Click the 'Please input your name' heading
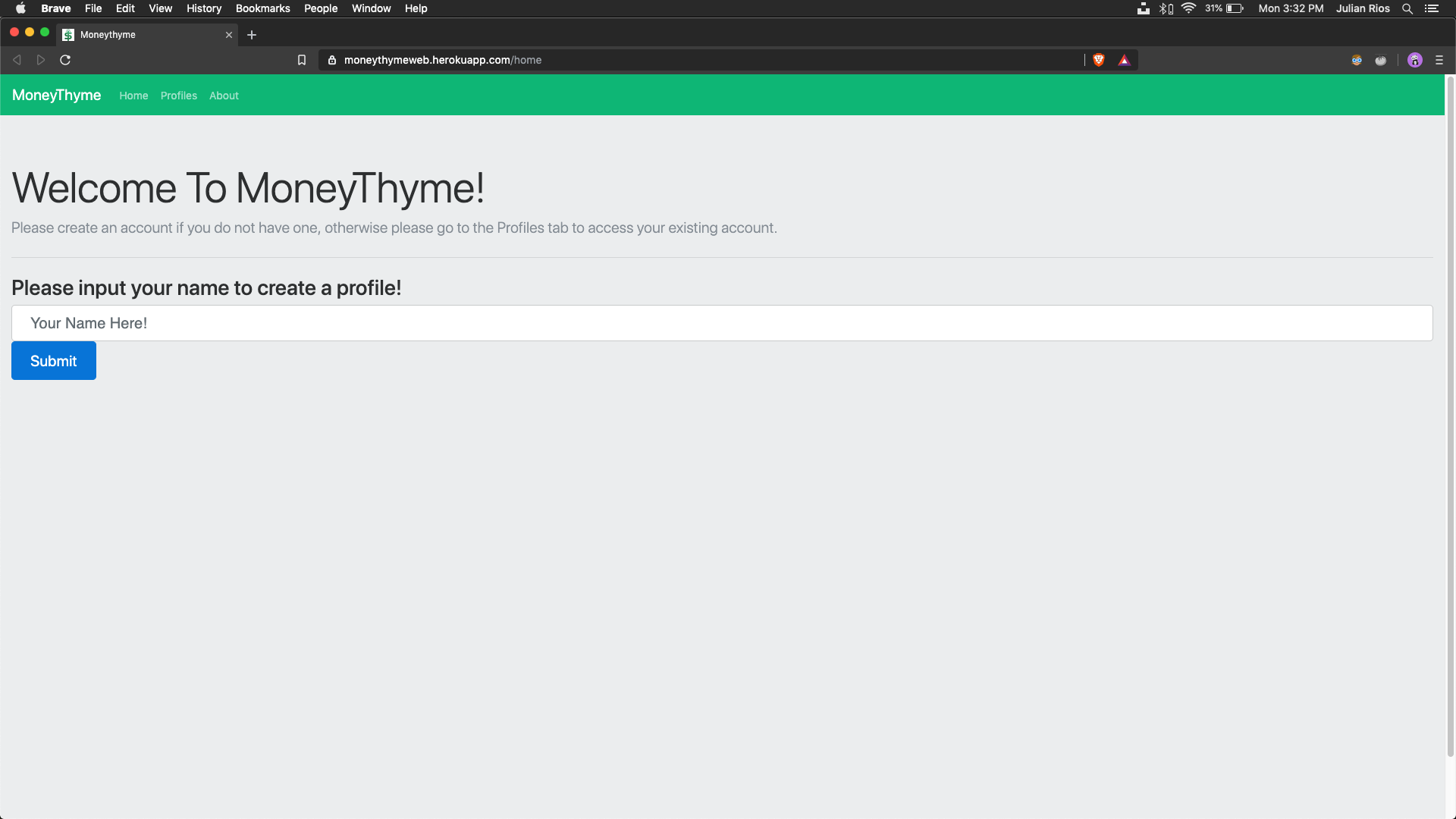This screenshot has width=1456, height=819. (x=206, y=288)
